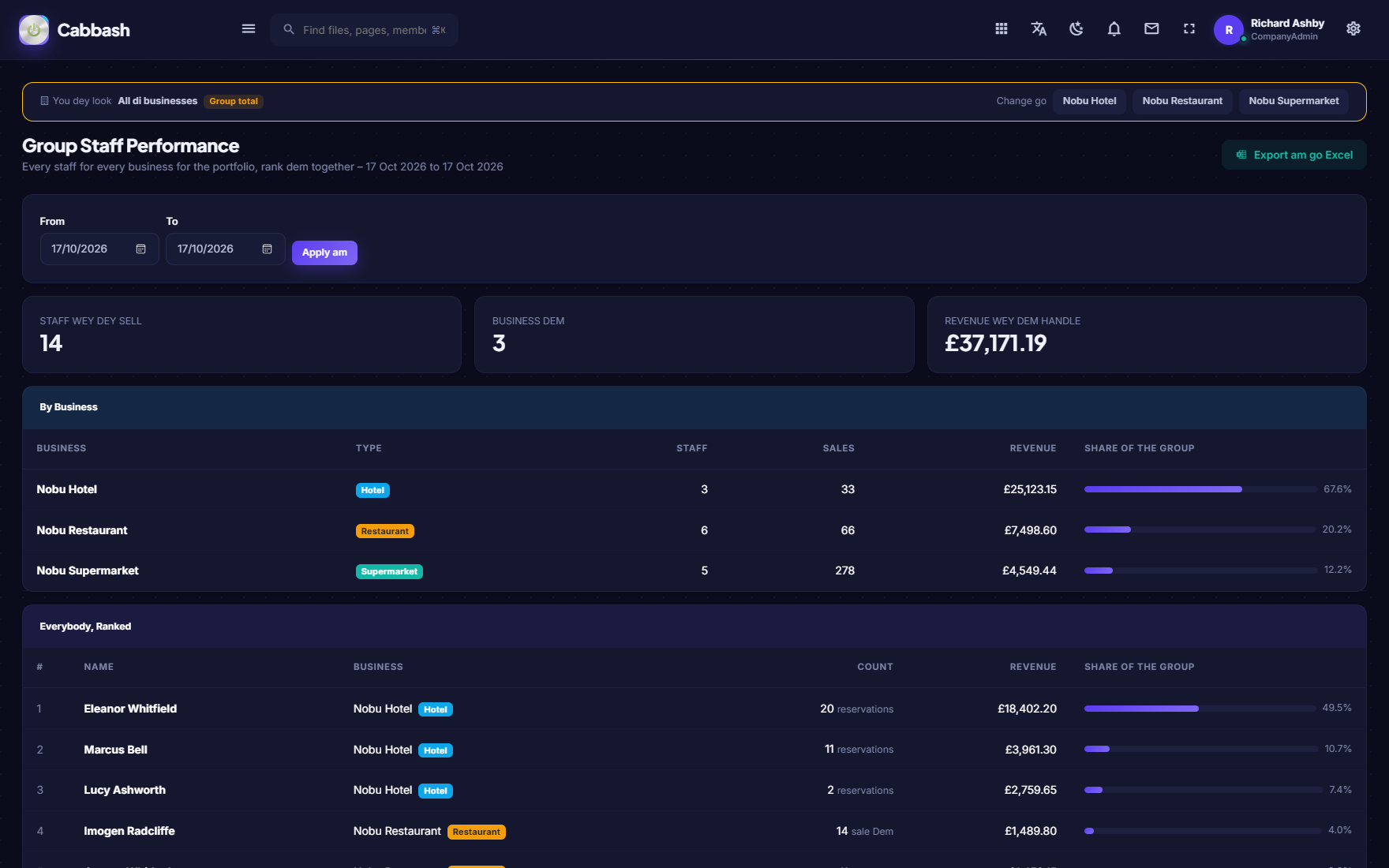Open the mail envelope icon
This screenshot has width=1389, height=868.
click(x=1151, y=29)
